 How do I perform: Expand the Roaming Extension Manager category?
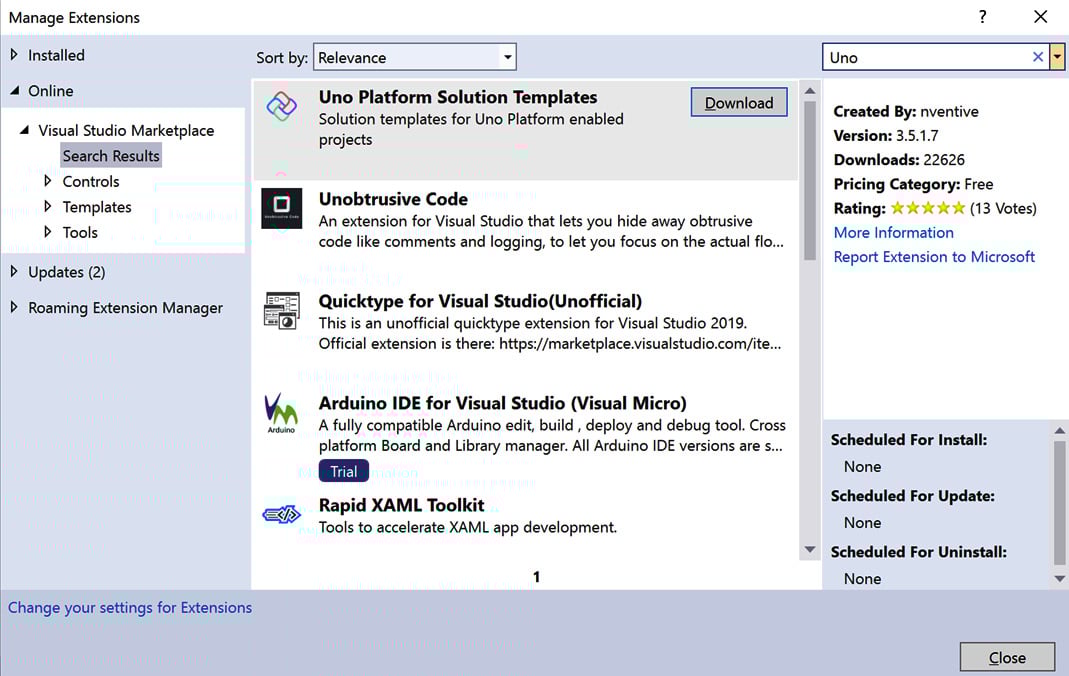(x=14, y=307)
